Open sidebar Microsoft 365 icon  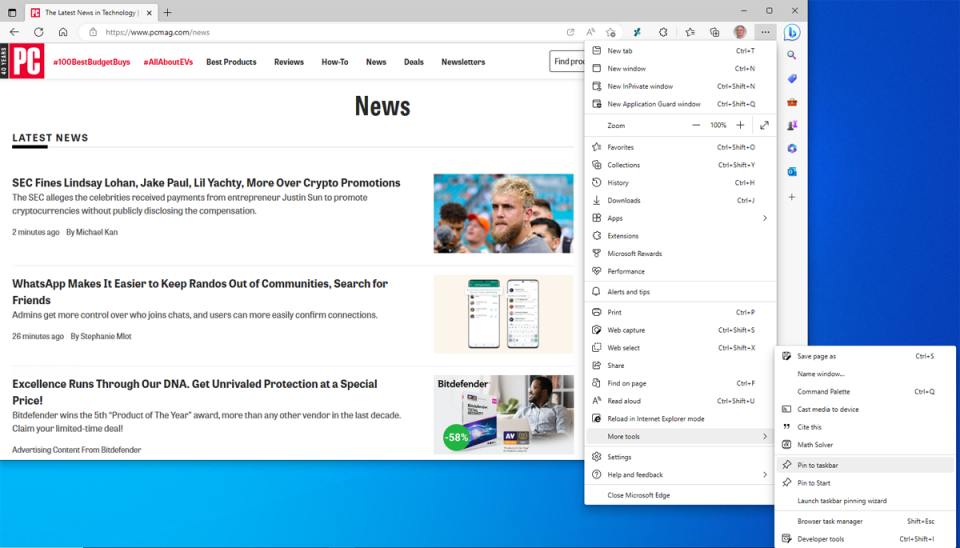click(792, 149)
